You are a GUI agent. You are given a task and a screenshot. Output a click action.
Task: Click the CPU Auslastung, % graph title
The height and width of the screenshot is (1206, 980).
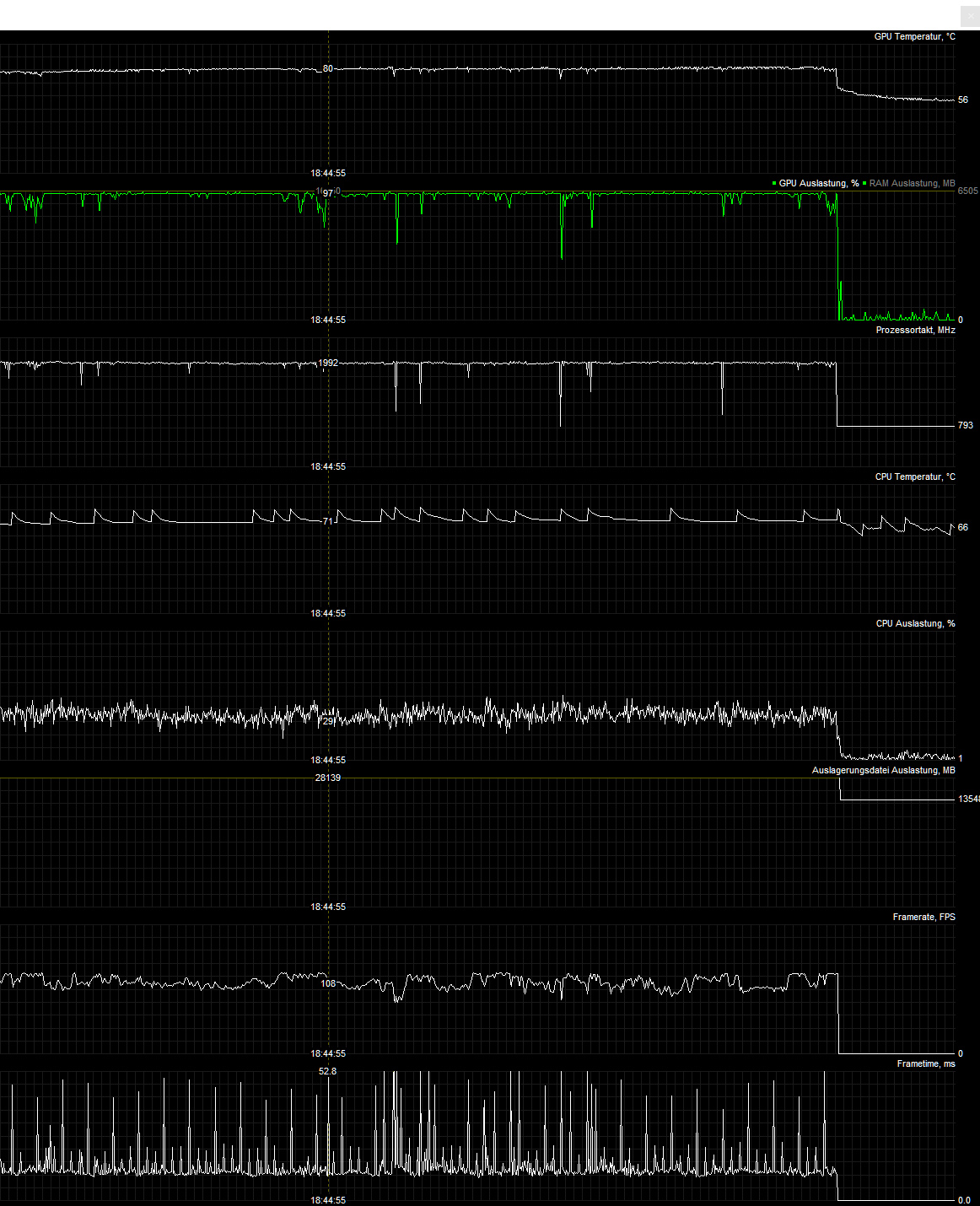(x=916, y=624)
